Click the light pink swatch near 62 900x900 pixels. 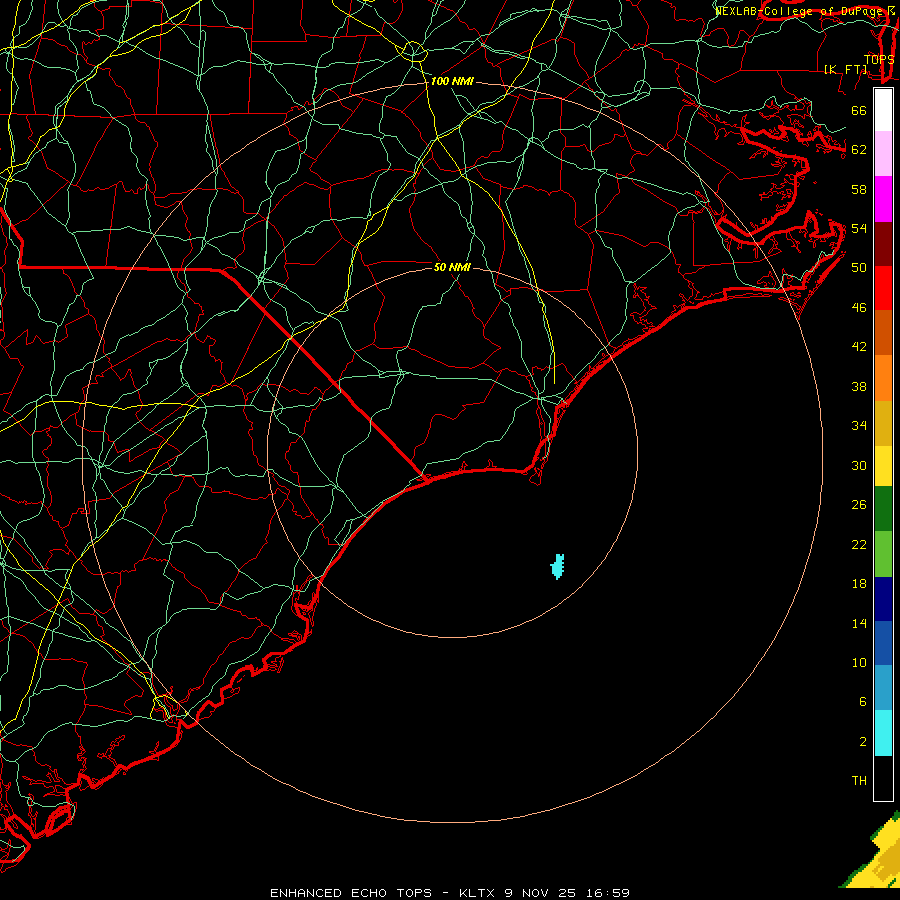[883, 154]
